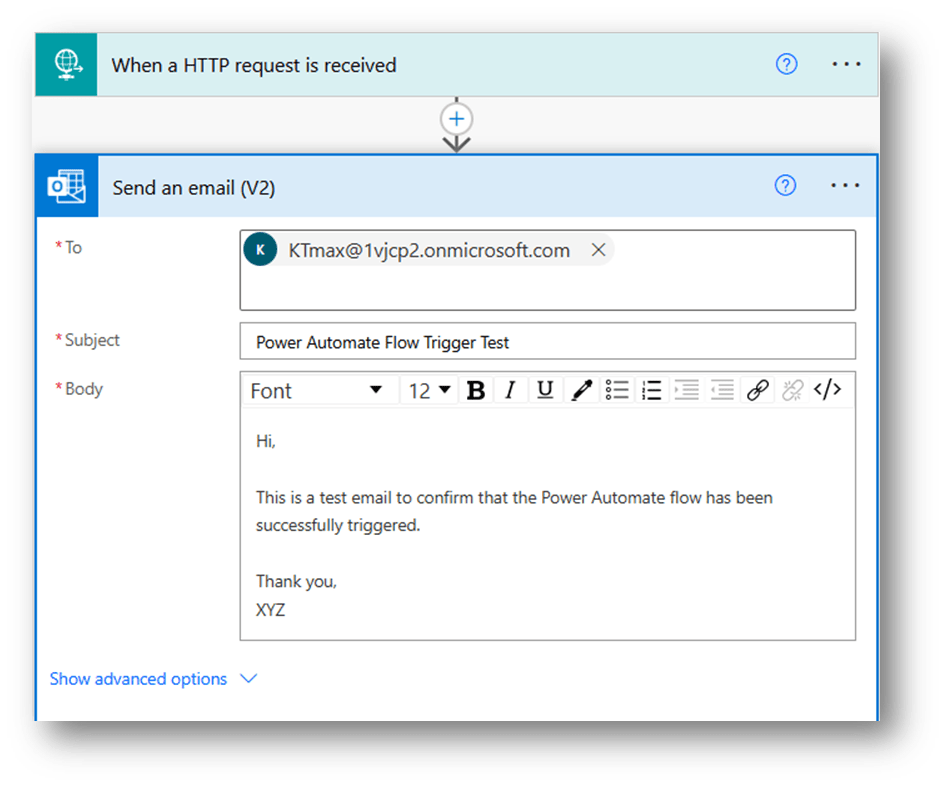This screenshot has height=786, width=945.
Task: Open help for Send an email (V2)
Action: [786, 186]
